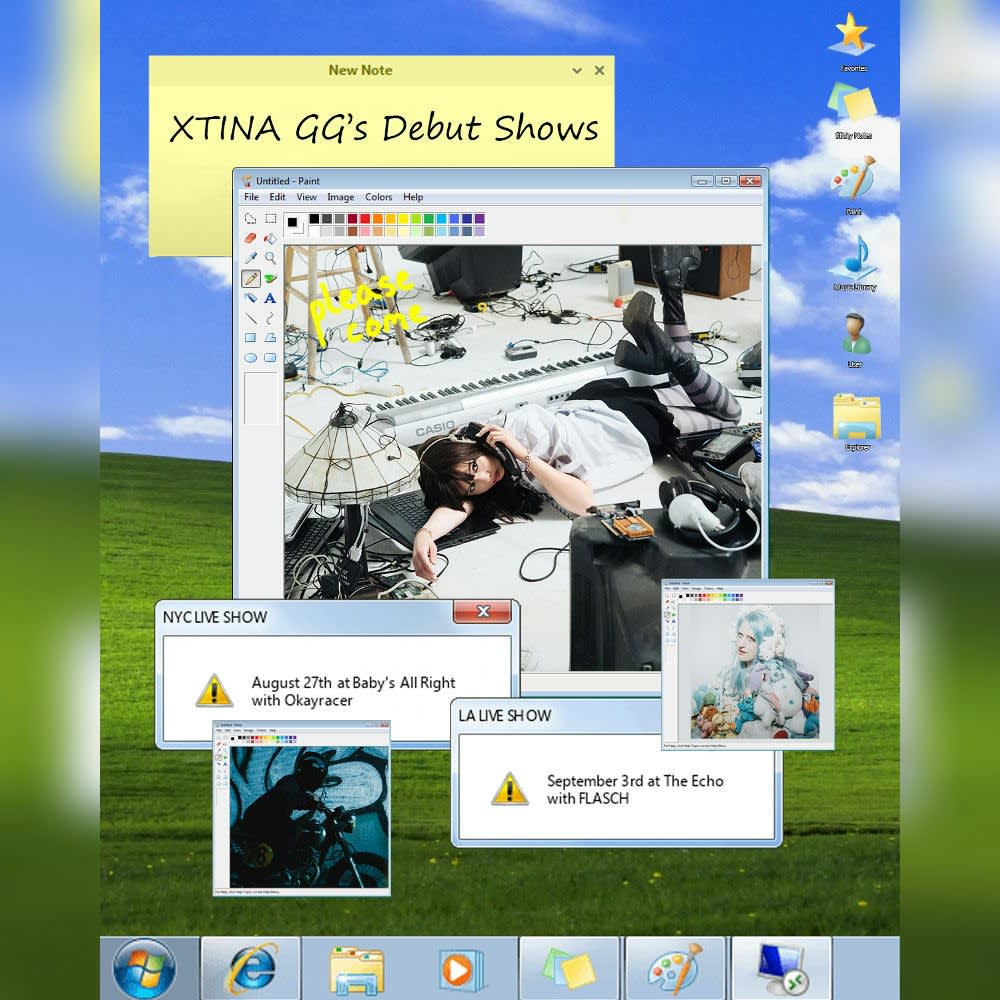
Task: Click the Windows Start orb
Action: coord(144,969)
